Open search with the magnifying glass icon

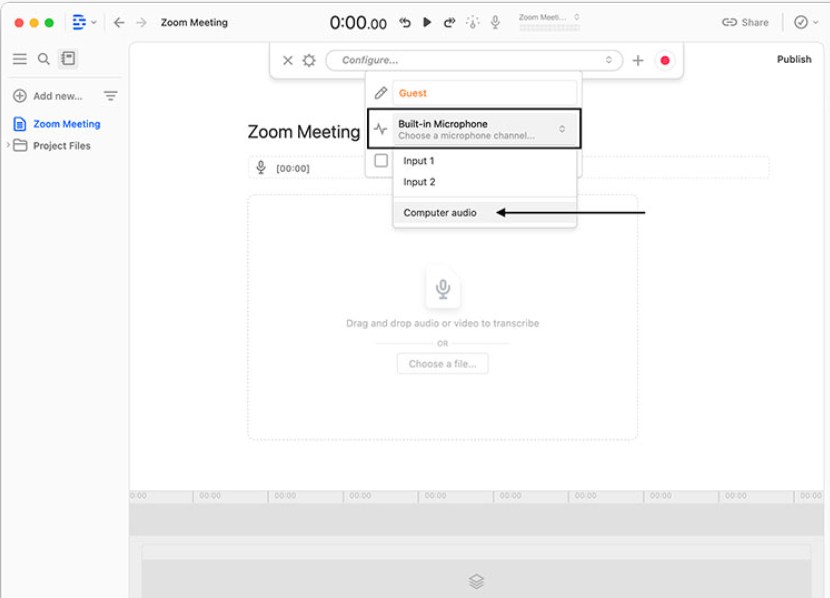point(43,58)
